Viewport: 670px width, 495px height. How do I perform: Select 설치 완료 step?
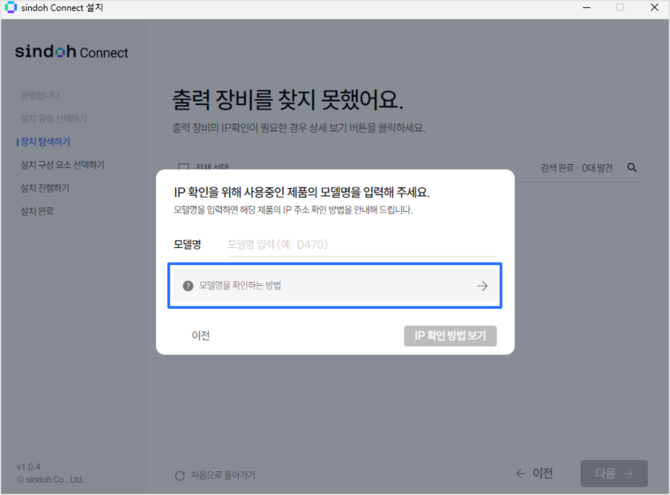pos(37,211)
